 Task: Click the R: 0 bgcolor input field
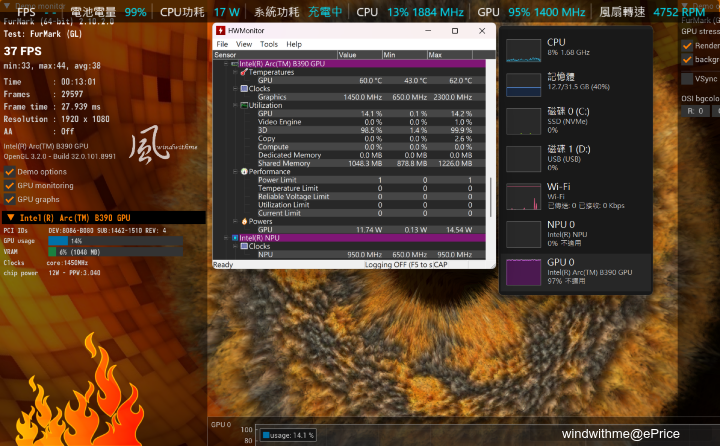695,111
